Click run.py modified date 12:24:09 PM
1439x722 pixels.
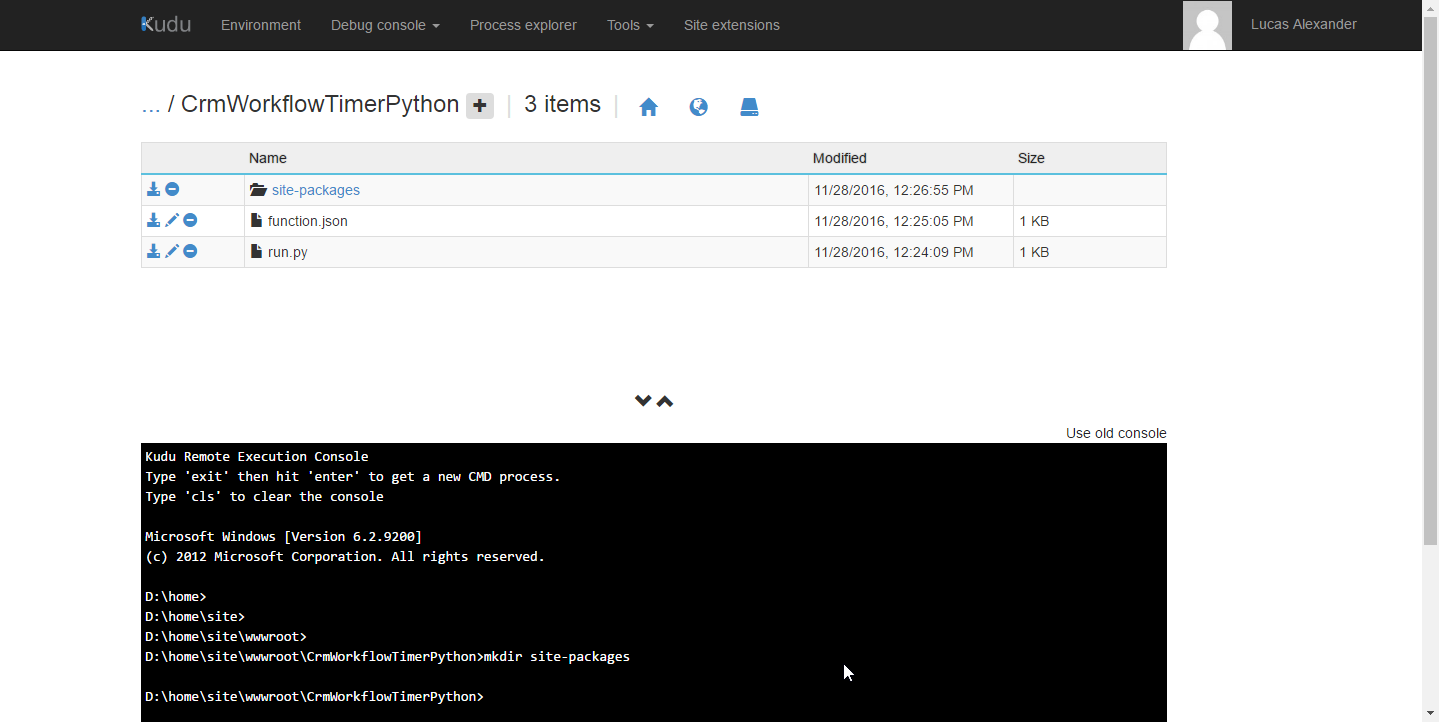(894, 252)
